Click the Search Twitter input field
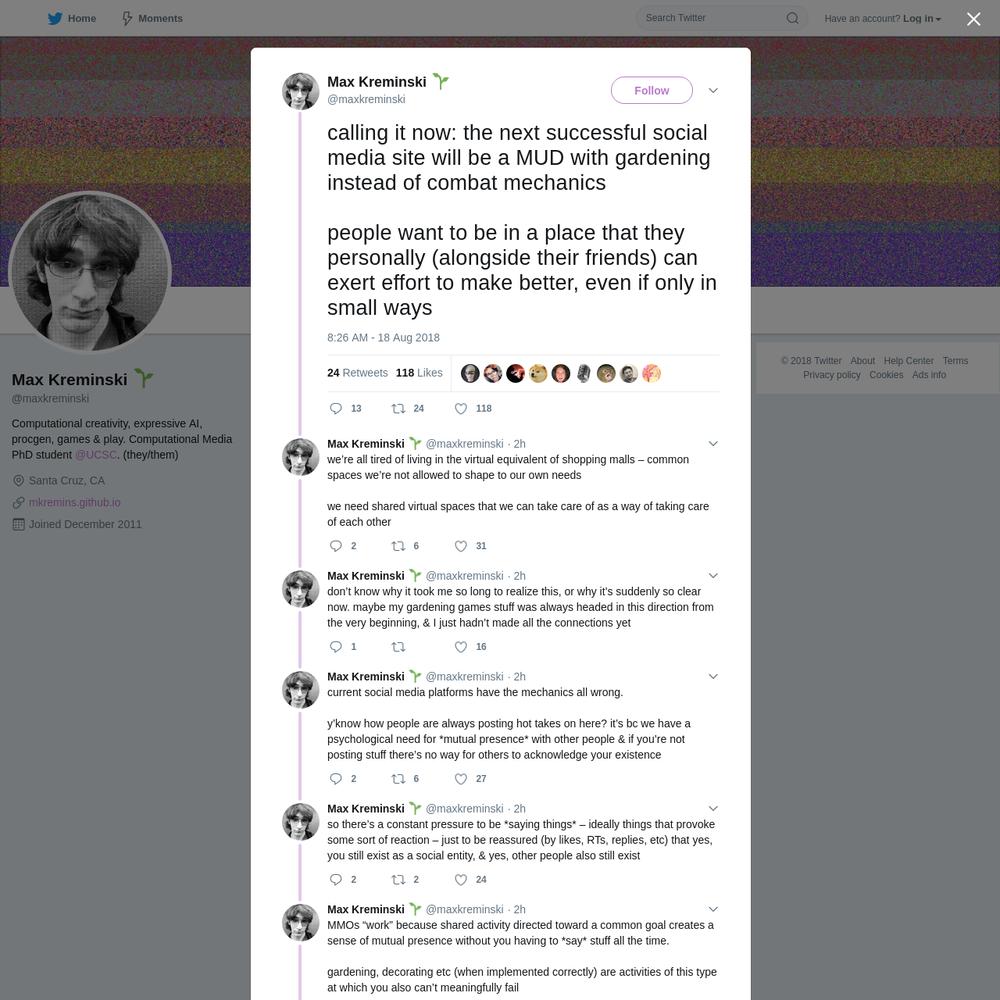The image size is (1000, 1000). click(711, 18)
